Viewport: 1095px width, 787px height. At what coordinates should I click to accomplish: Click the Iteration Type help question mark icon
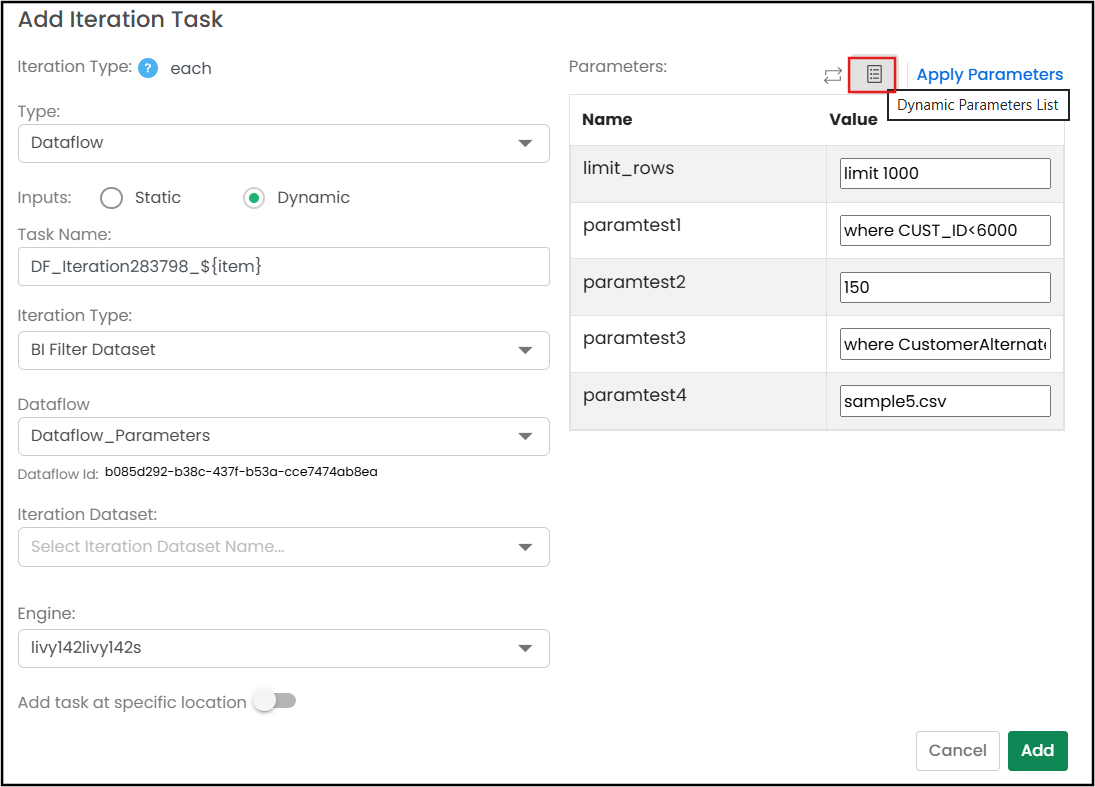[x=148, y=68]
